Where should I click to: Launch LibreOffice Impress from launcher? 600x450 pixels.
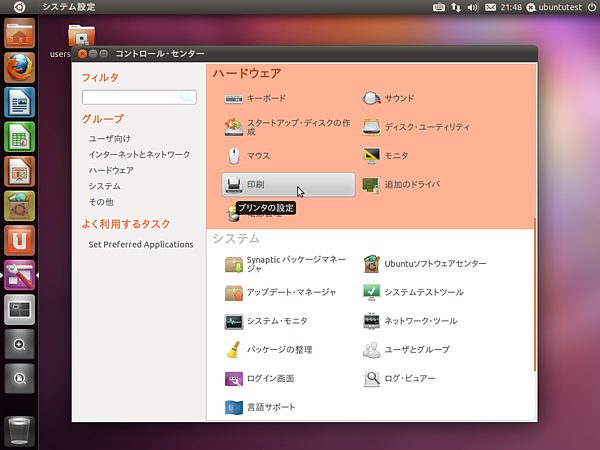19,171
